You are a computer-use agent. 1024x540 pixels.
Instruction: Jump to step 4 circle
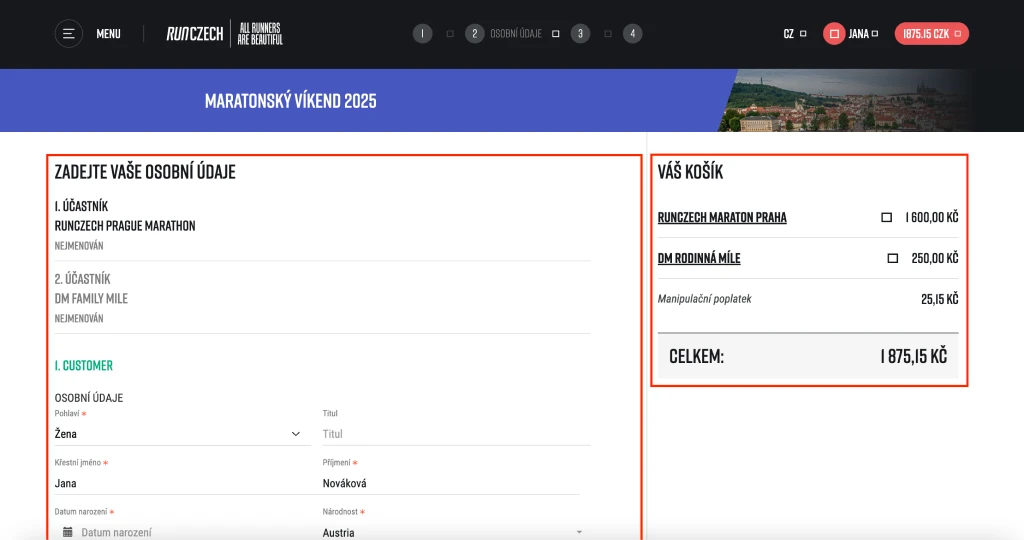pyautogui.click(x=632, y=34)
